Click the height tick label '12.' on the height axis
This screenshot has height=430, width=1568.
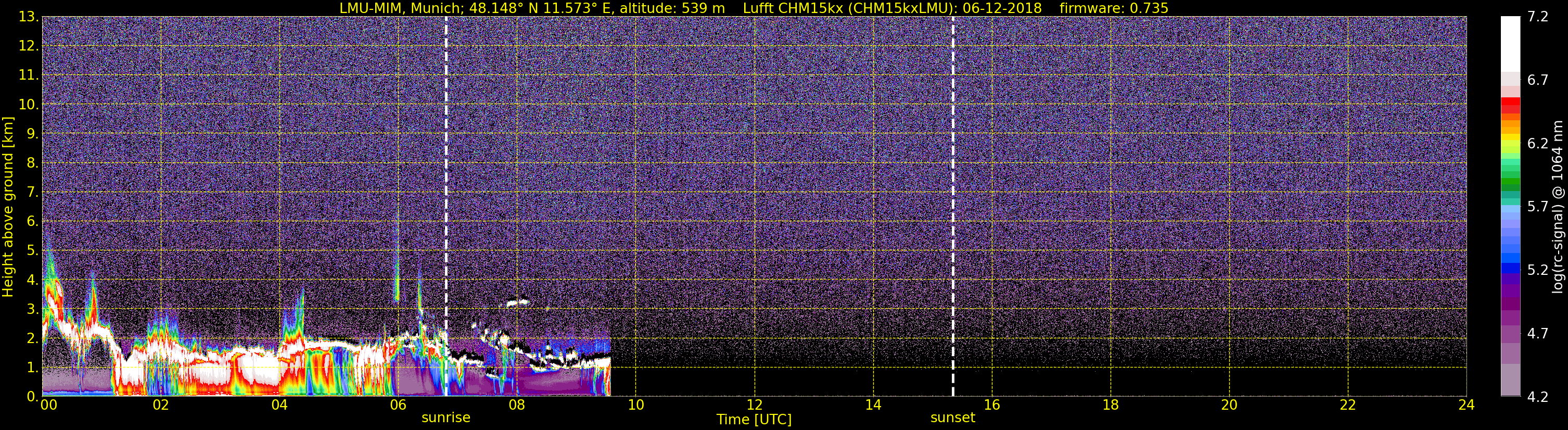tap(29, 46)
